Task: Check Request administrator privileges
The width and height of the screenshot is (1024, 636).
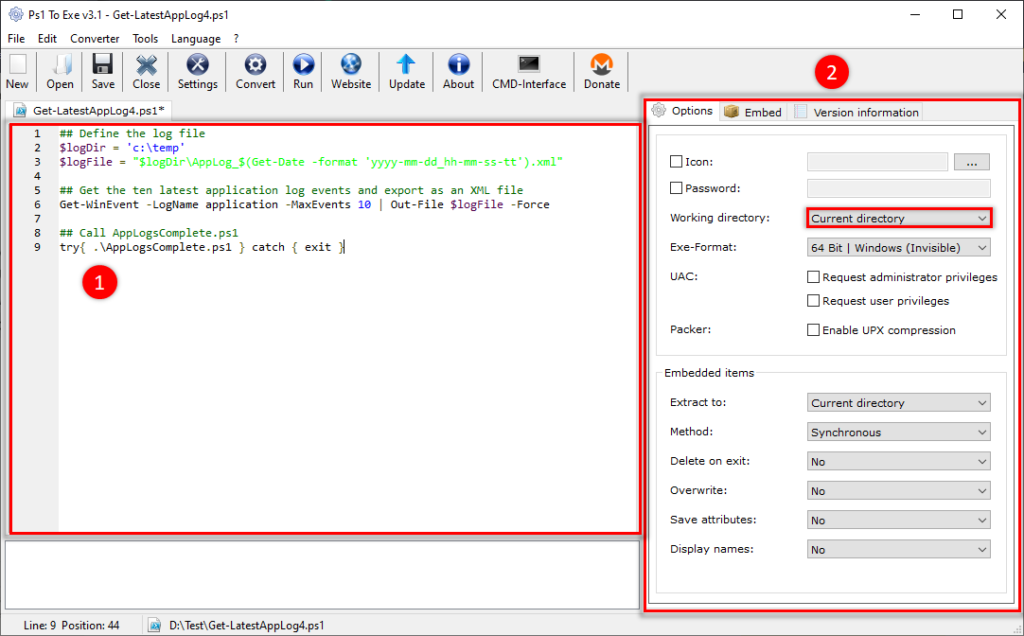Action: (813, 277)
